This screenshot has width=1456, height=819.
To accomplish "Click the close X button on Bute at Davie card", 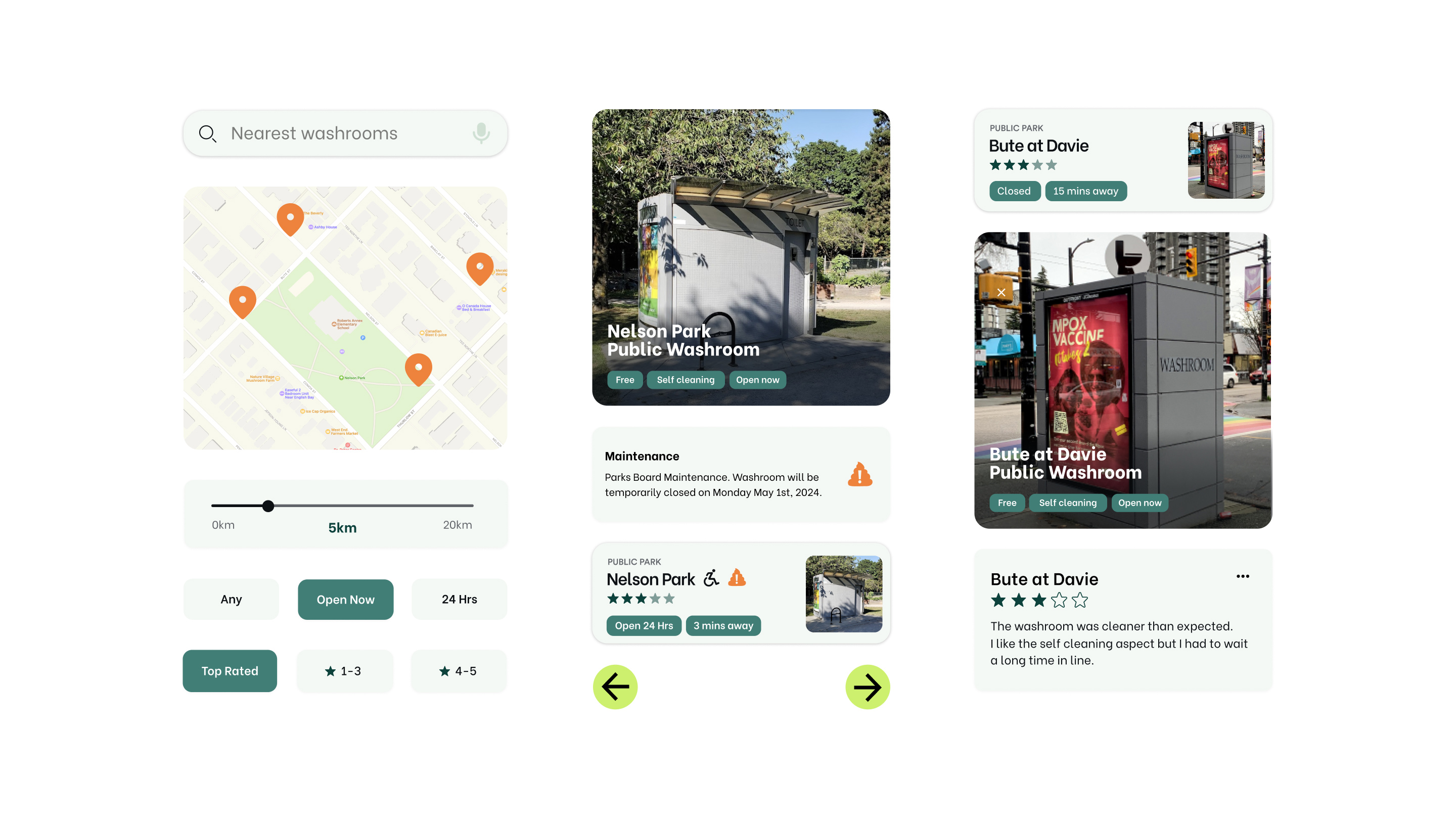I will click(x=1002, y=292).
